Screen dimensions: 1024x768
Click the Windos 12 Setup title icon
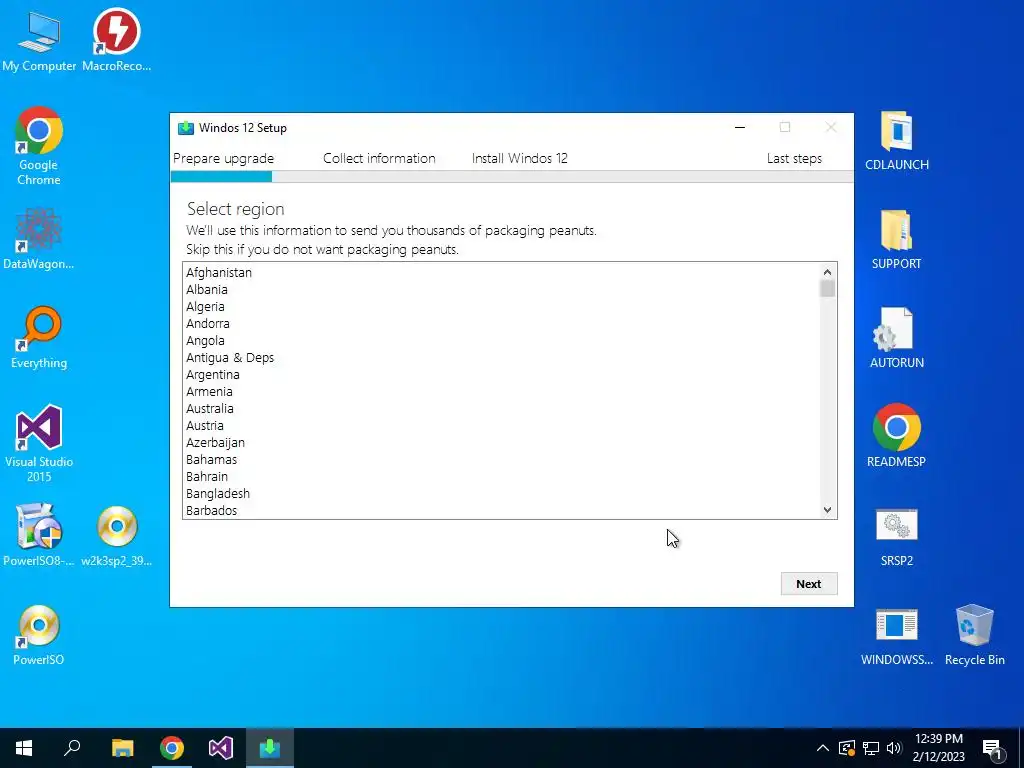point(185,127)
